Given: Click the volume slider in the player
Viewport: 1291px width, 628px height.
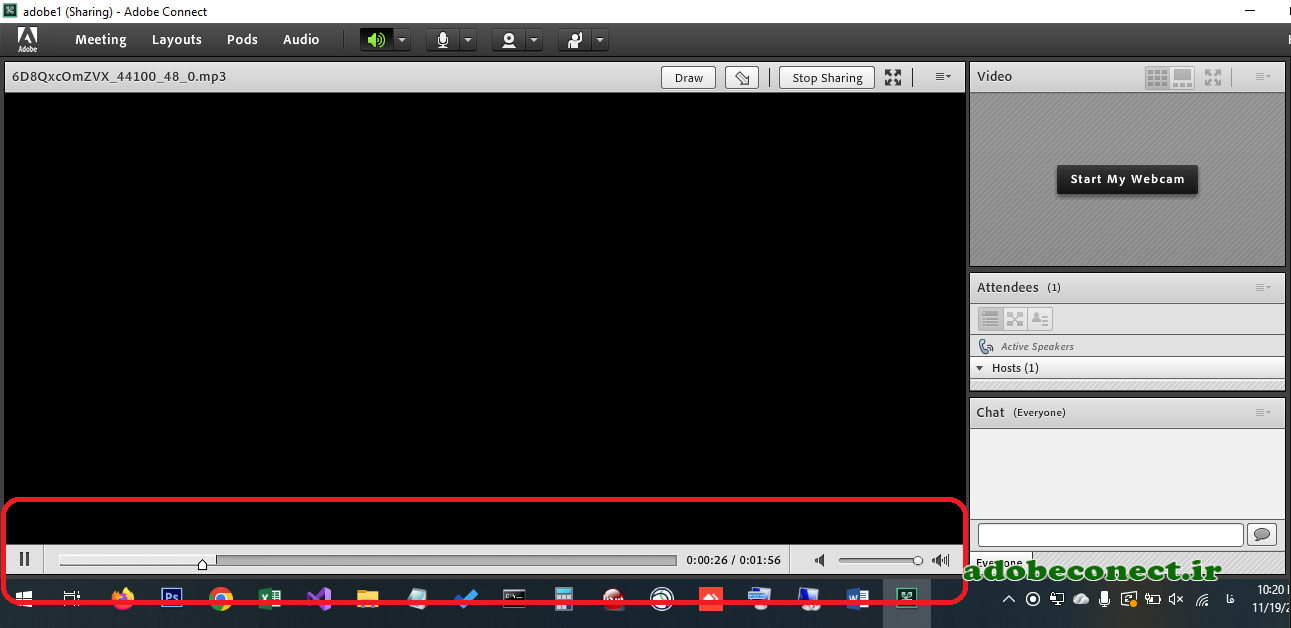Looking at the screenshot, I should pos(878,561).
